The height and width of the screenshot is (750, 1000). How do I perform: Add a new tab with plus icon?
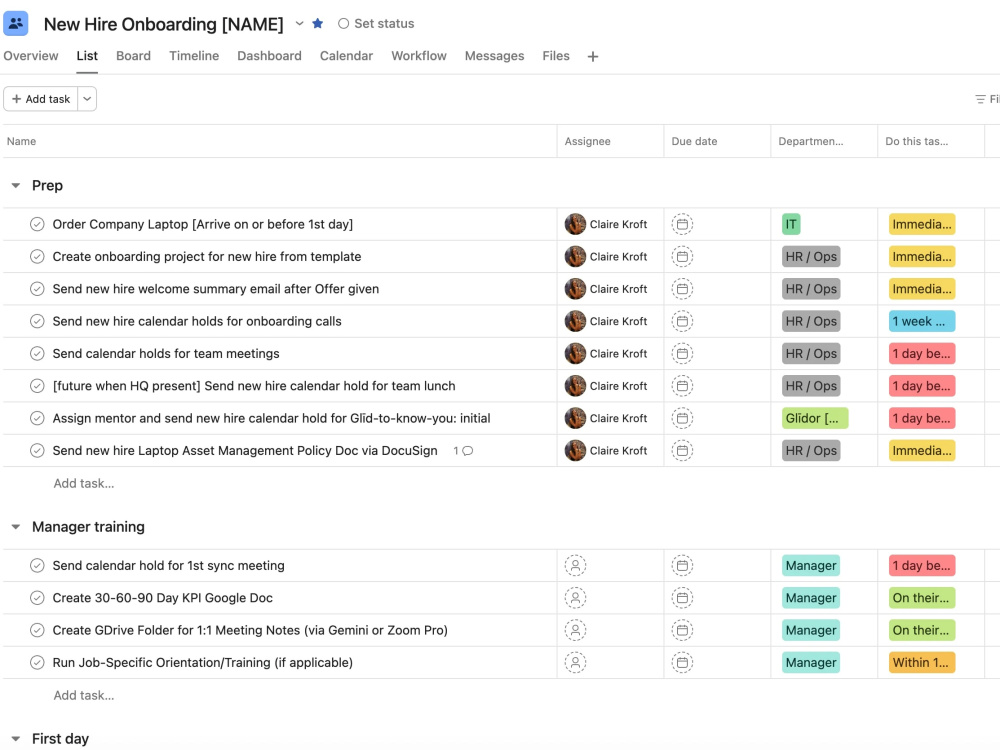[x=592, y=57]
